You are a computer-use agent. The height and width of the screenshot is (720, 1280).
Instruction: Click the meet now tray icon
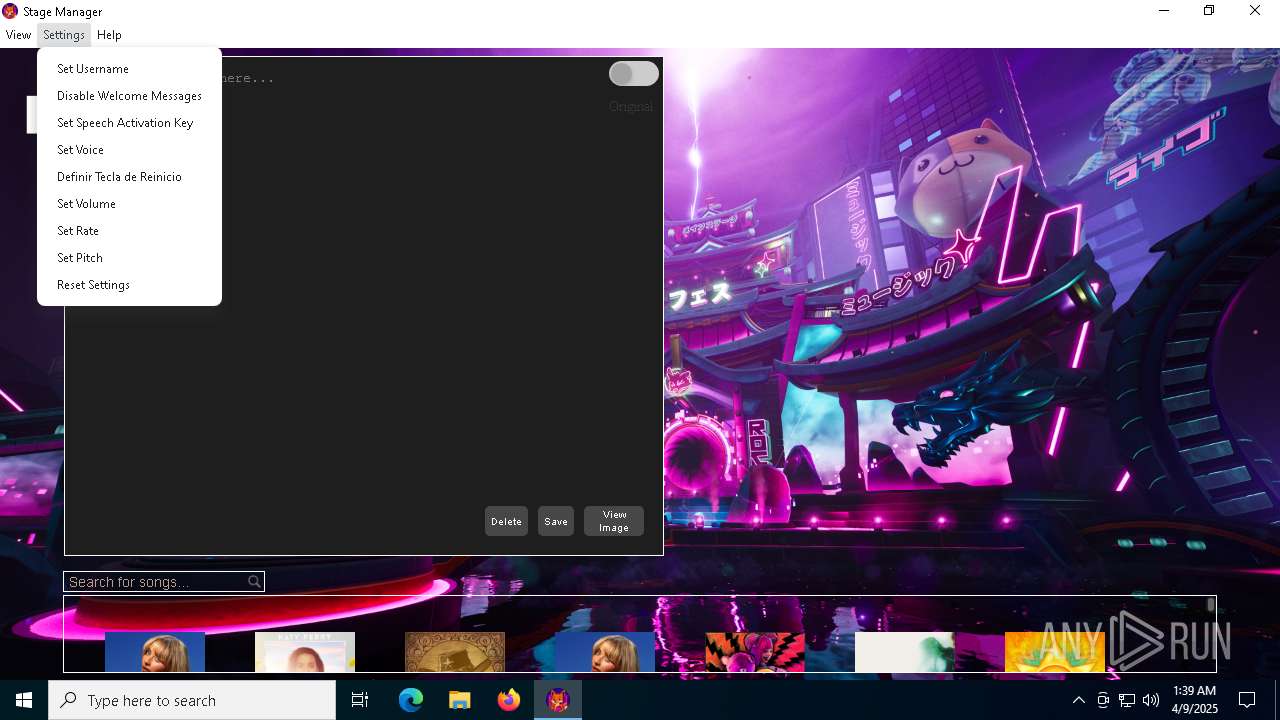(x=1103, y=700)
